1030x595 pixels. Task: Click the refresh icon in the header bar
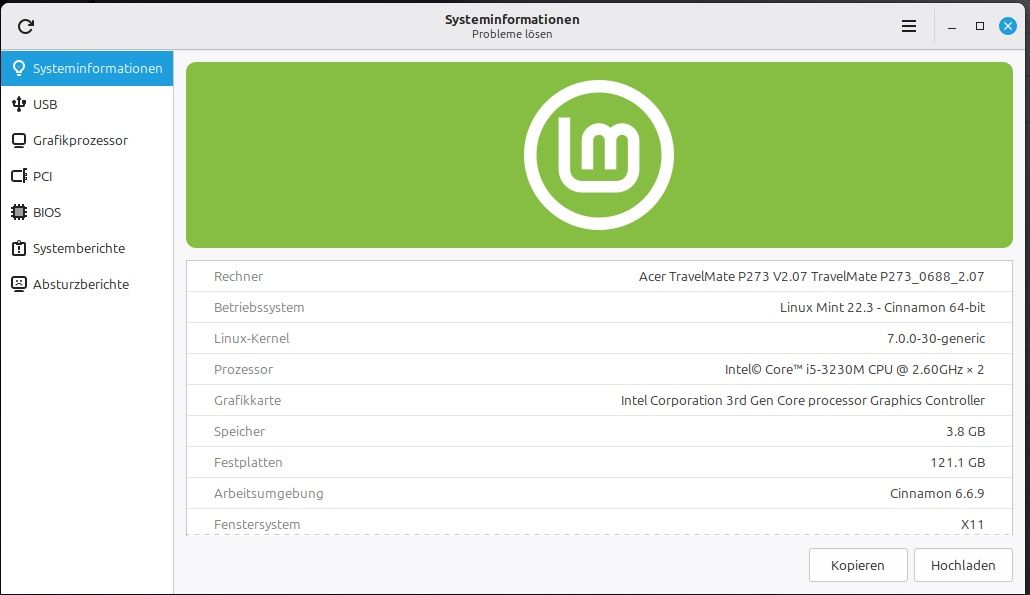(x=26, y=26)
